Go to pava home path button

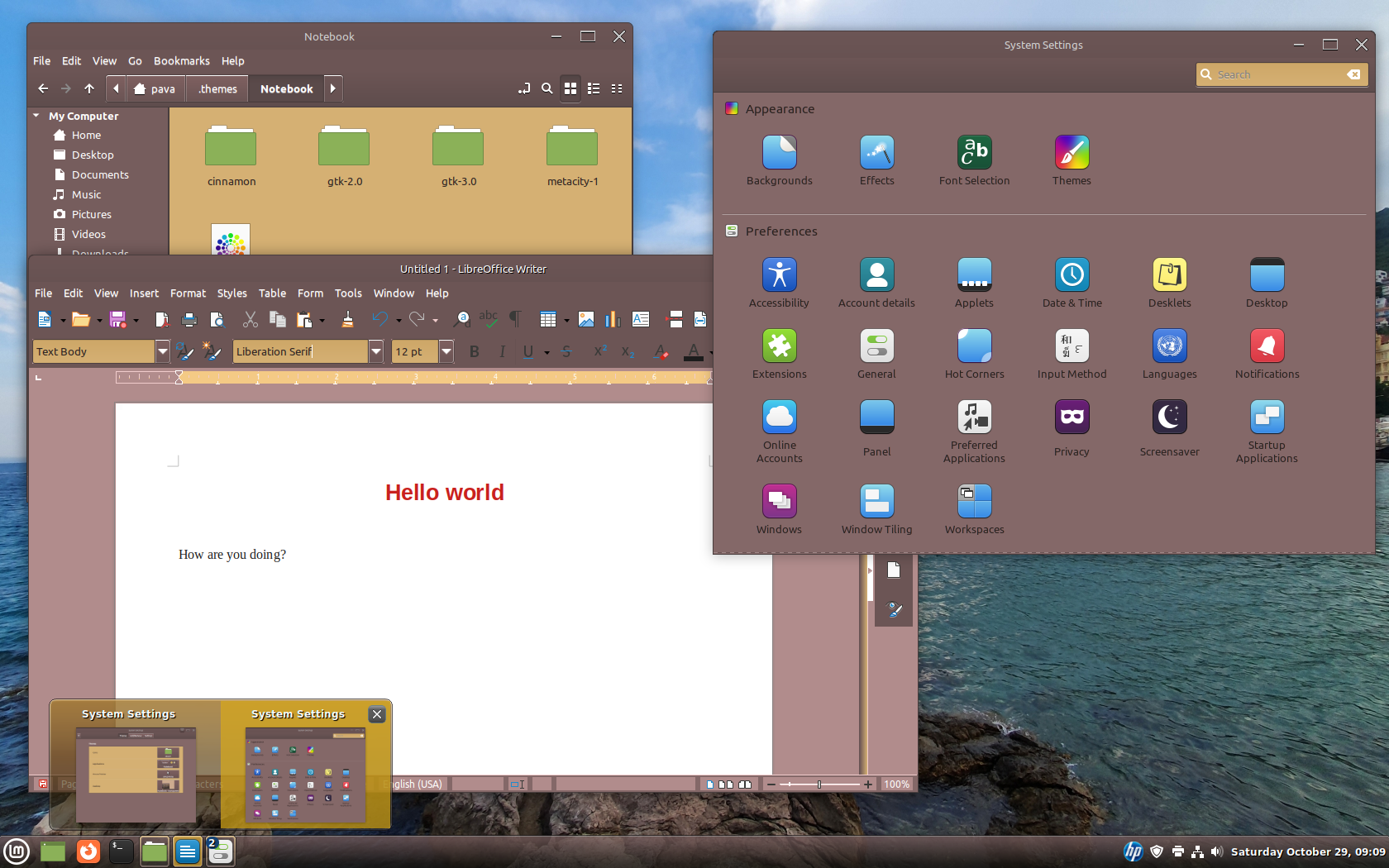click(x=155, y=88)
